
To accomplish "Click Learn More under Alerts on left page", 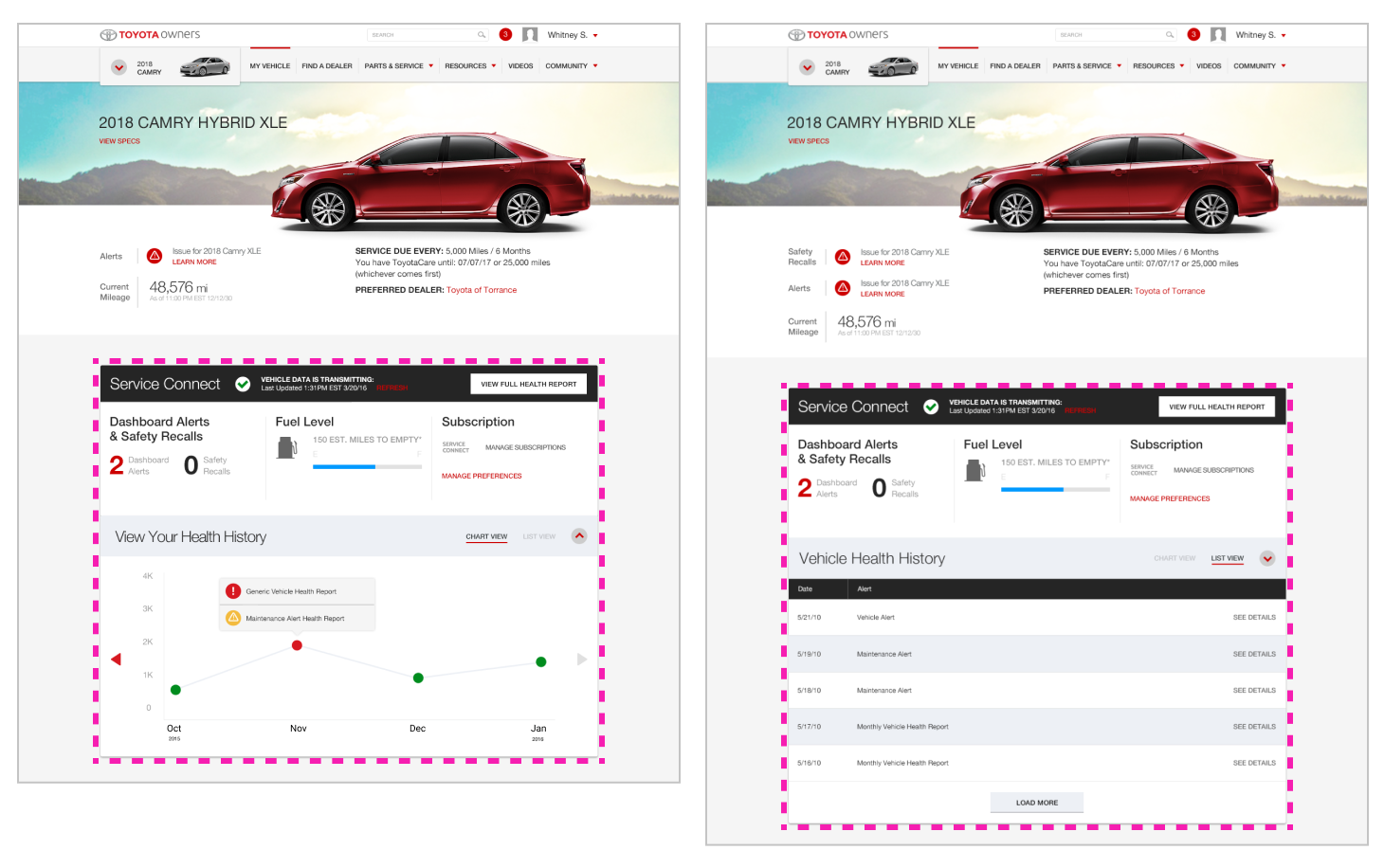I will point(194,262).
